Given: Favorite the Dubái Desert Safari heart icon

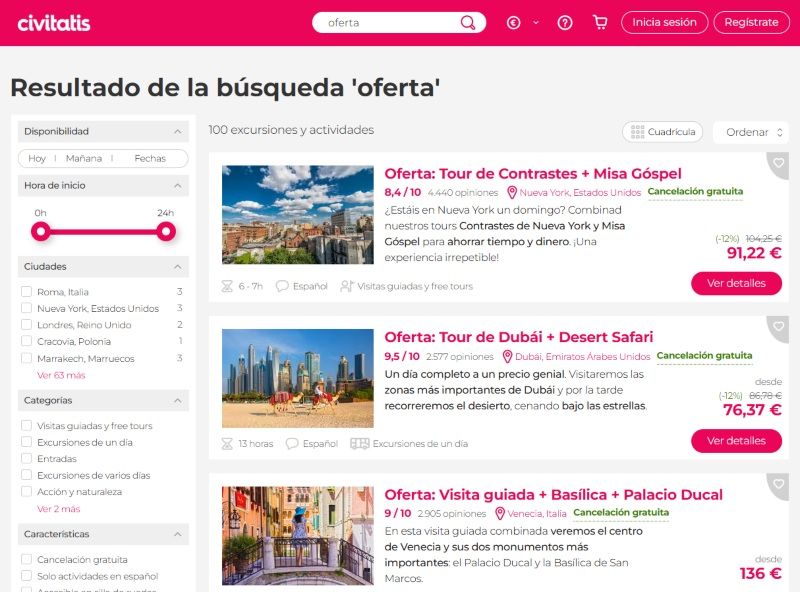Looking at the screenshot, I should tap(779, 326).
